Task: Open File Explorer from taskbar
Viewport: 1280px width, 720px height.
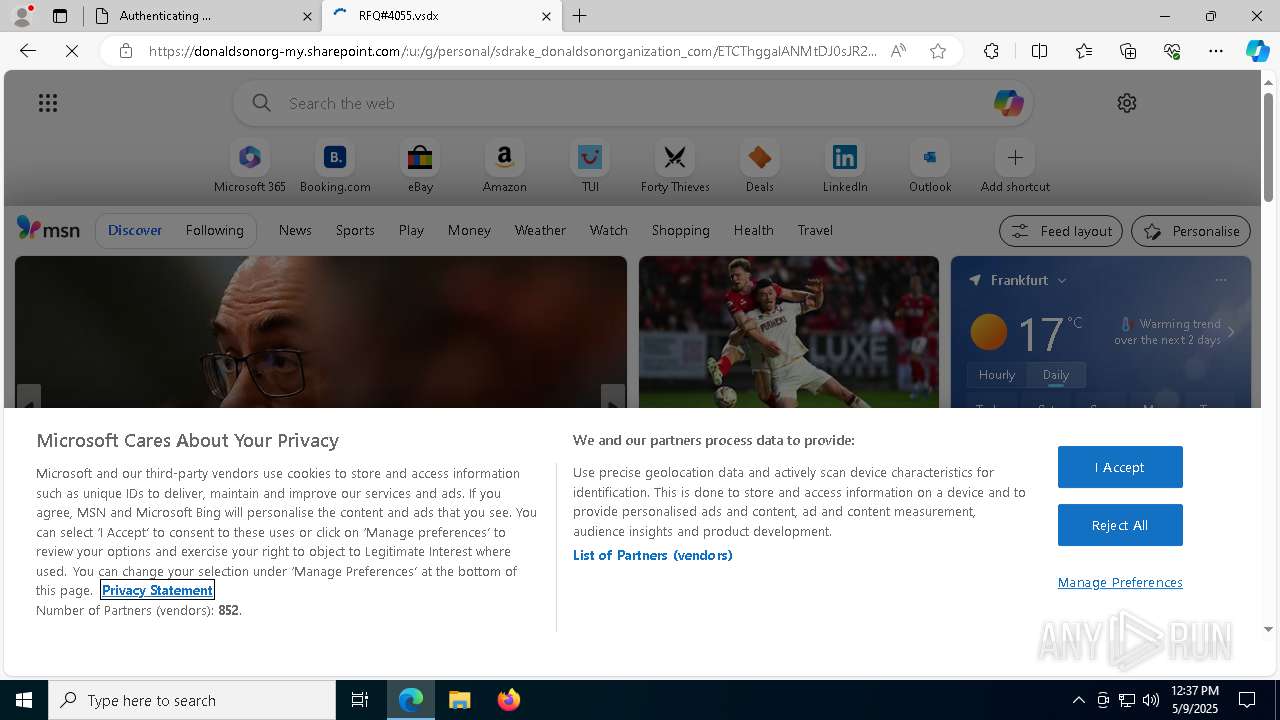Action: pos(460,700)
